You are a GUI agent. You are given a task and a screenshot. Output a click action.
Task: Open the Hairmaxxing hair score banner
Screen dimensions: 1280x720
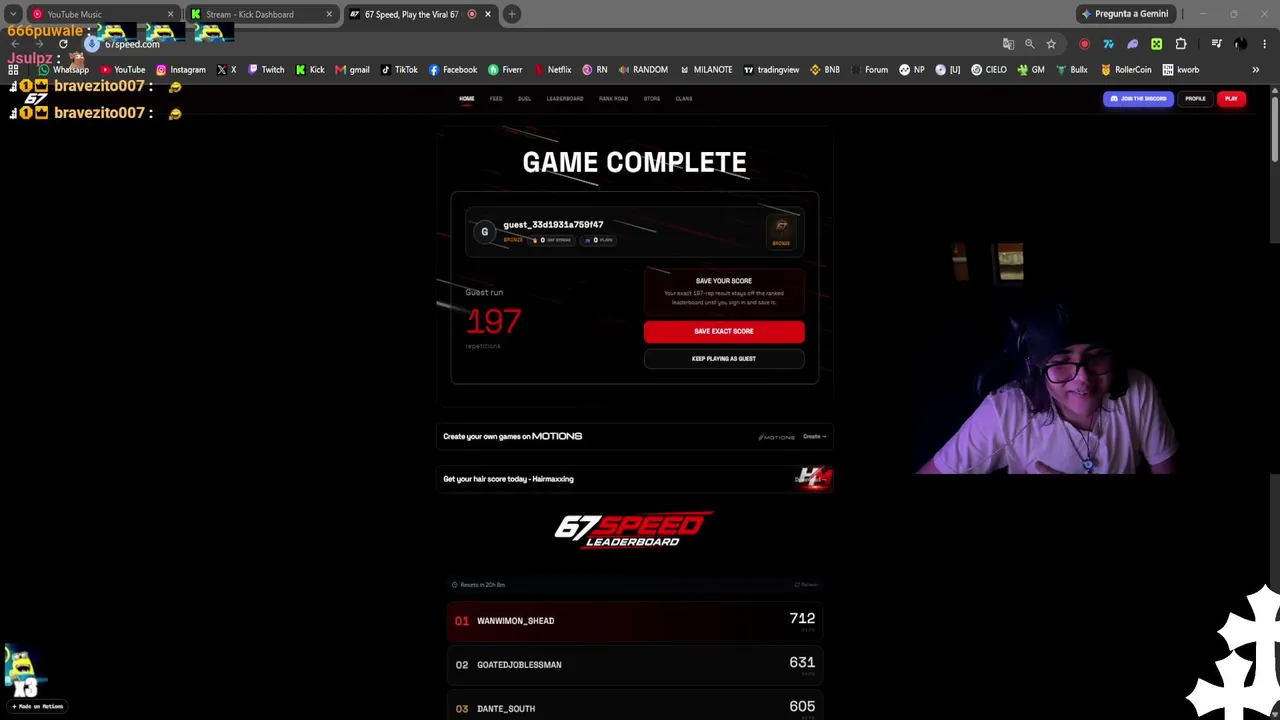635,479
